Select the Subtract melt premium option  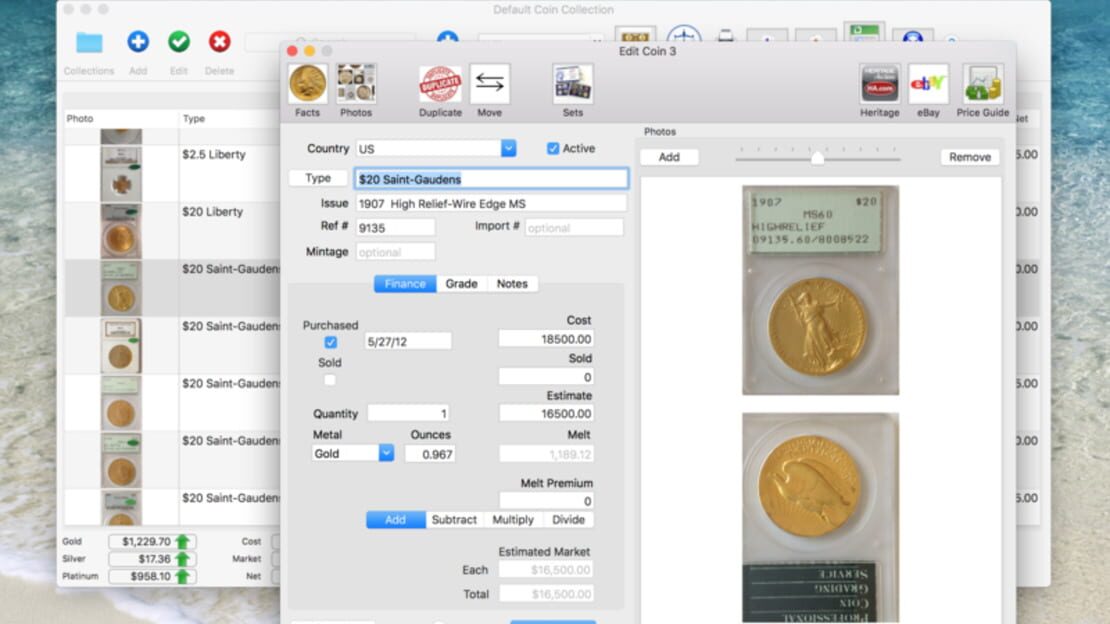point(454,520)
